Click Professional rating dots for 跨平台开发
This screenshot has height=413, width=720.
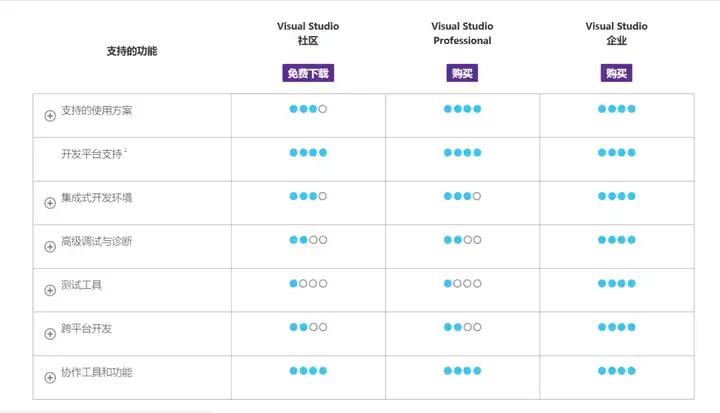click(462, 327)
